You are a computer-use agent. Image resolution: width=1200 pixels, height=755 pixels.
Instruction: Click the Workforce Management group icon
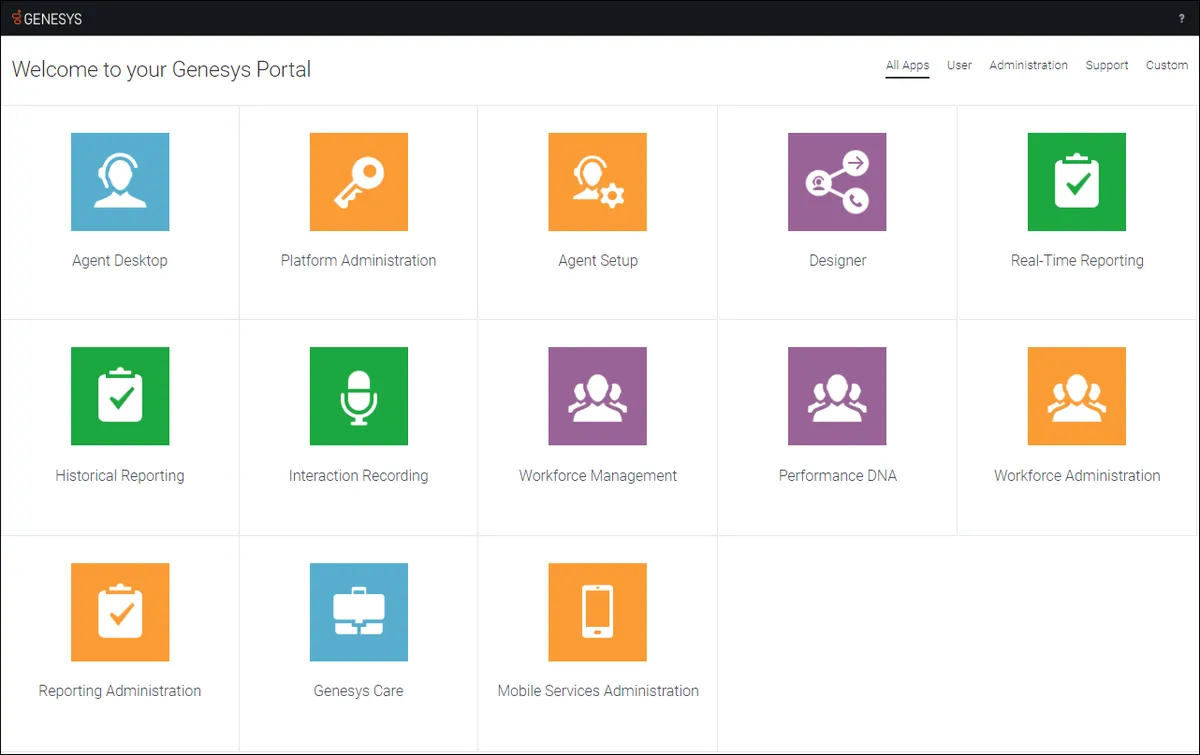pos(597,396)
